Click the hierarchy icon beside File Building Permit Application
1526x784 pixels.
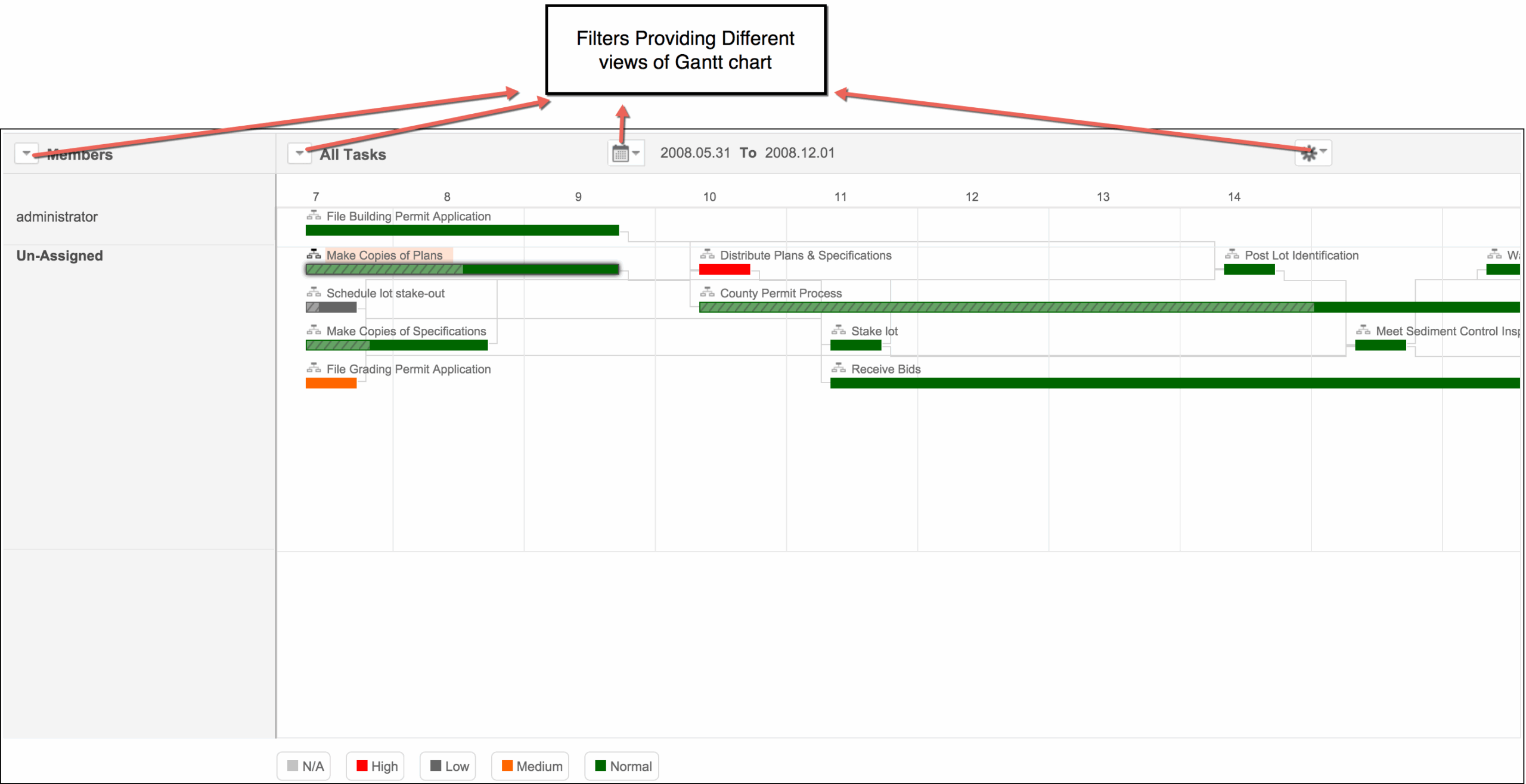click(x=314, y=215)
